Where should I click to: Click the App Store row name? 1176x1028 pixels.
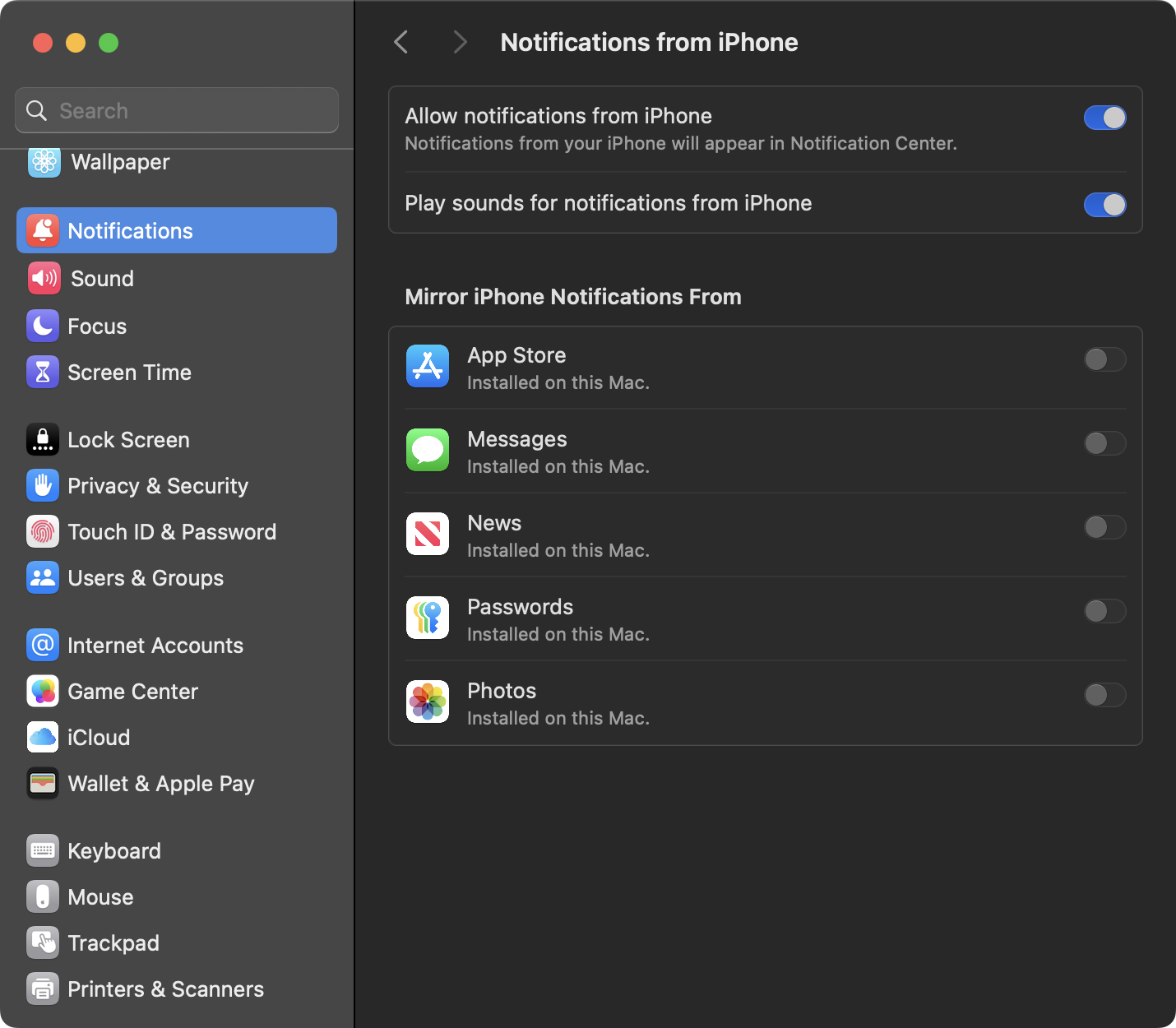(516, 355)
